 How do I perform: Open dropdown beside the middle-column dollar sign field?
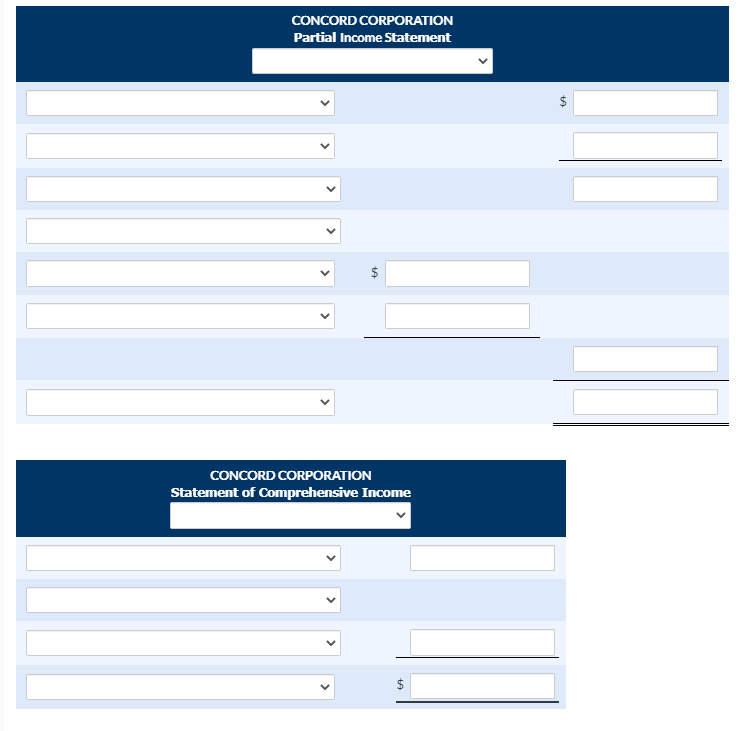(x=180, y=273)
